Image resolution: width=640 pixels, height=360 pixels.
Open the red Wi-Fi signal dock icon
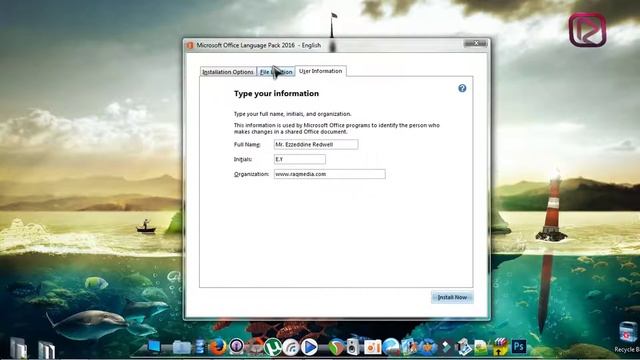tap(291, 347)
